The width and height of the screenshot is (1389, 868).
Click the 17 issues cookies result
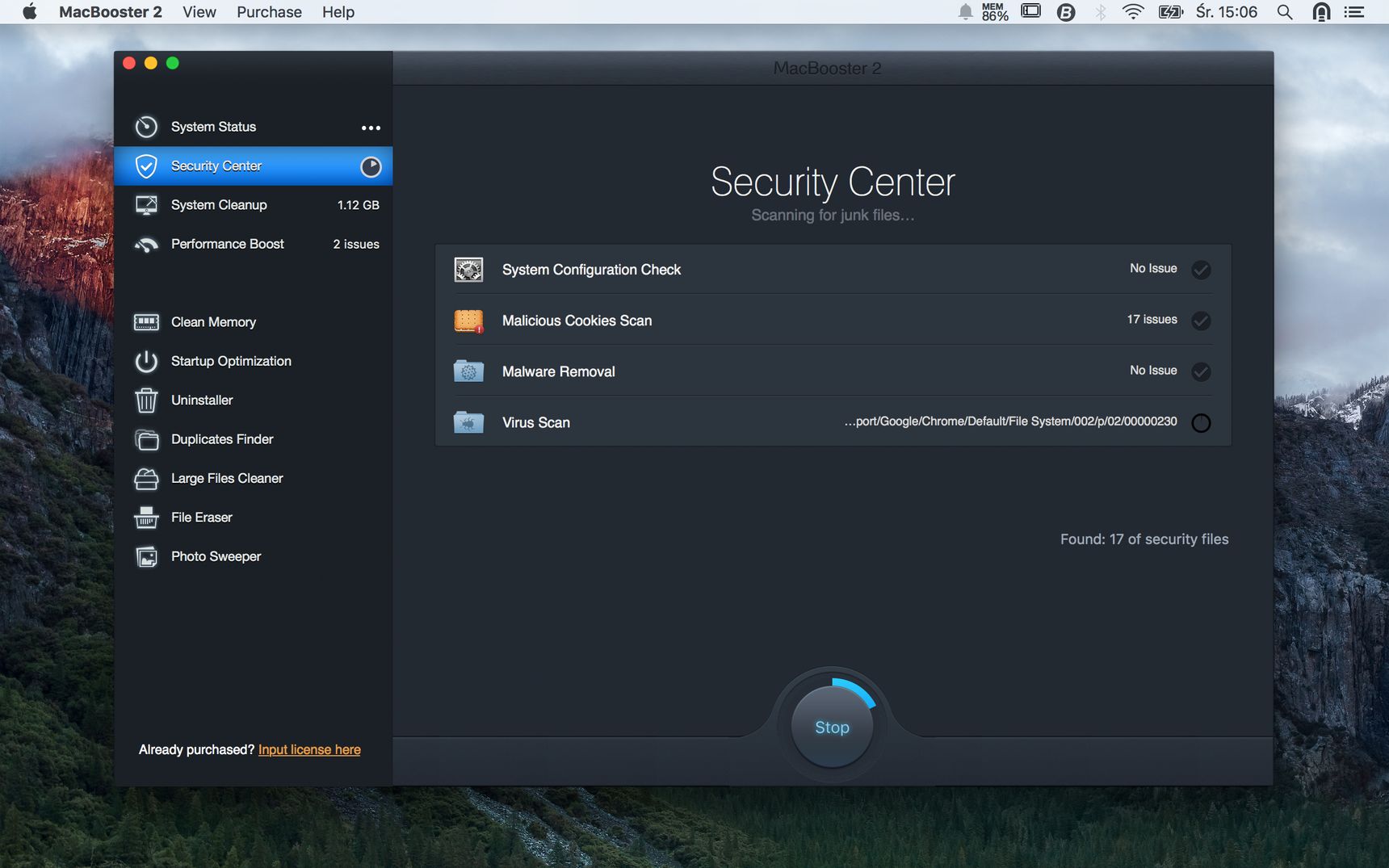(1152, 320)
